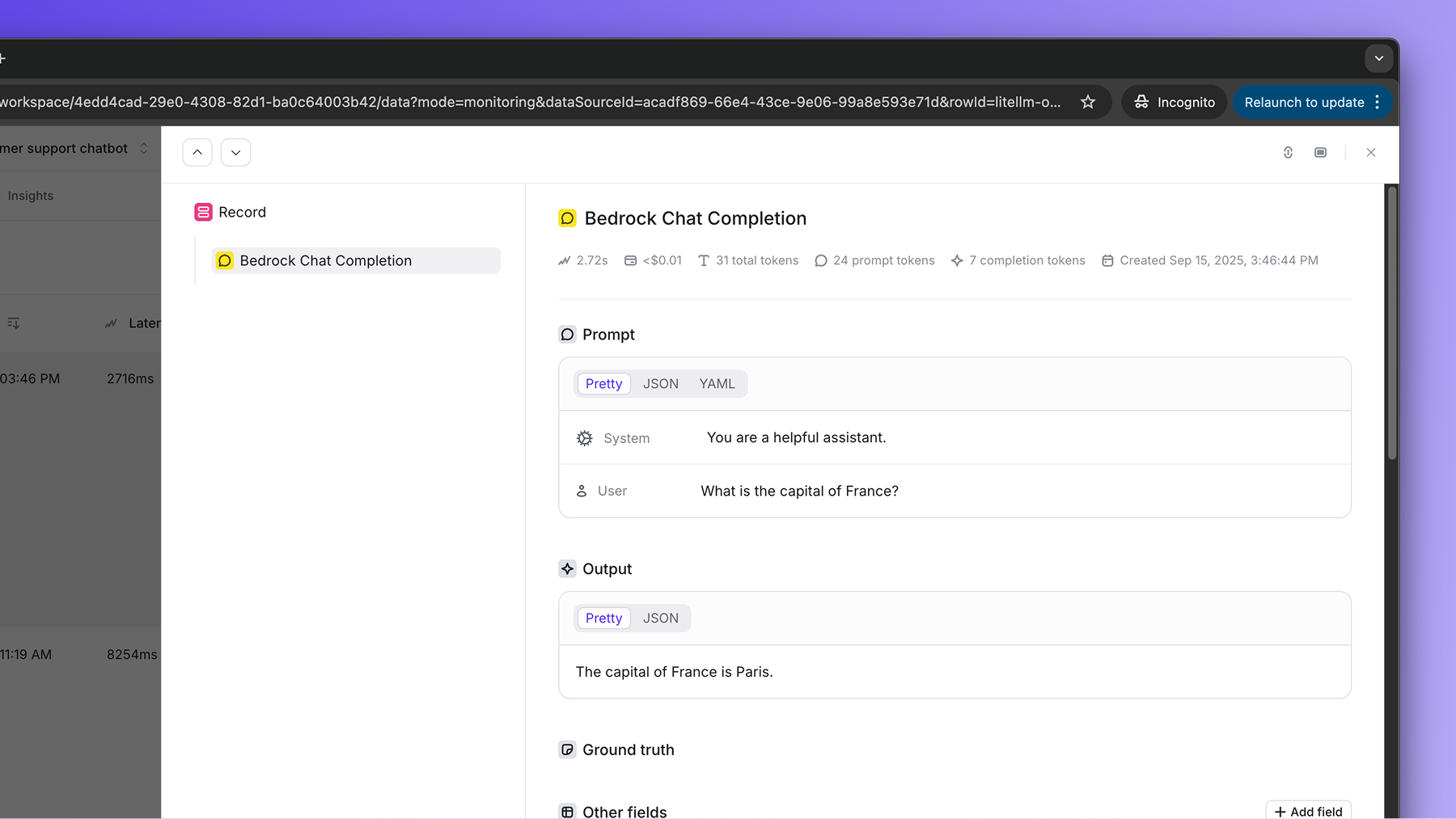The image size is (1456, 819).
Task: Click the Bedrock Chat Completion heading
Action: click(696, 218)
